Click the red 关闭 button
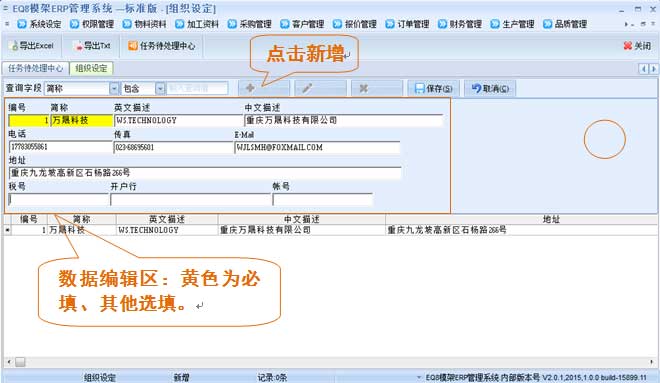 (x=637, y=46)
